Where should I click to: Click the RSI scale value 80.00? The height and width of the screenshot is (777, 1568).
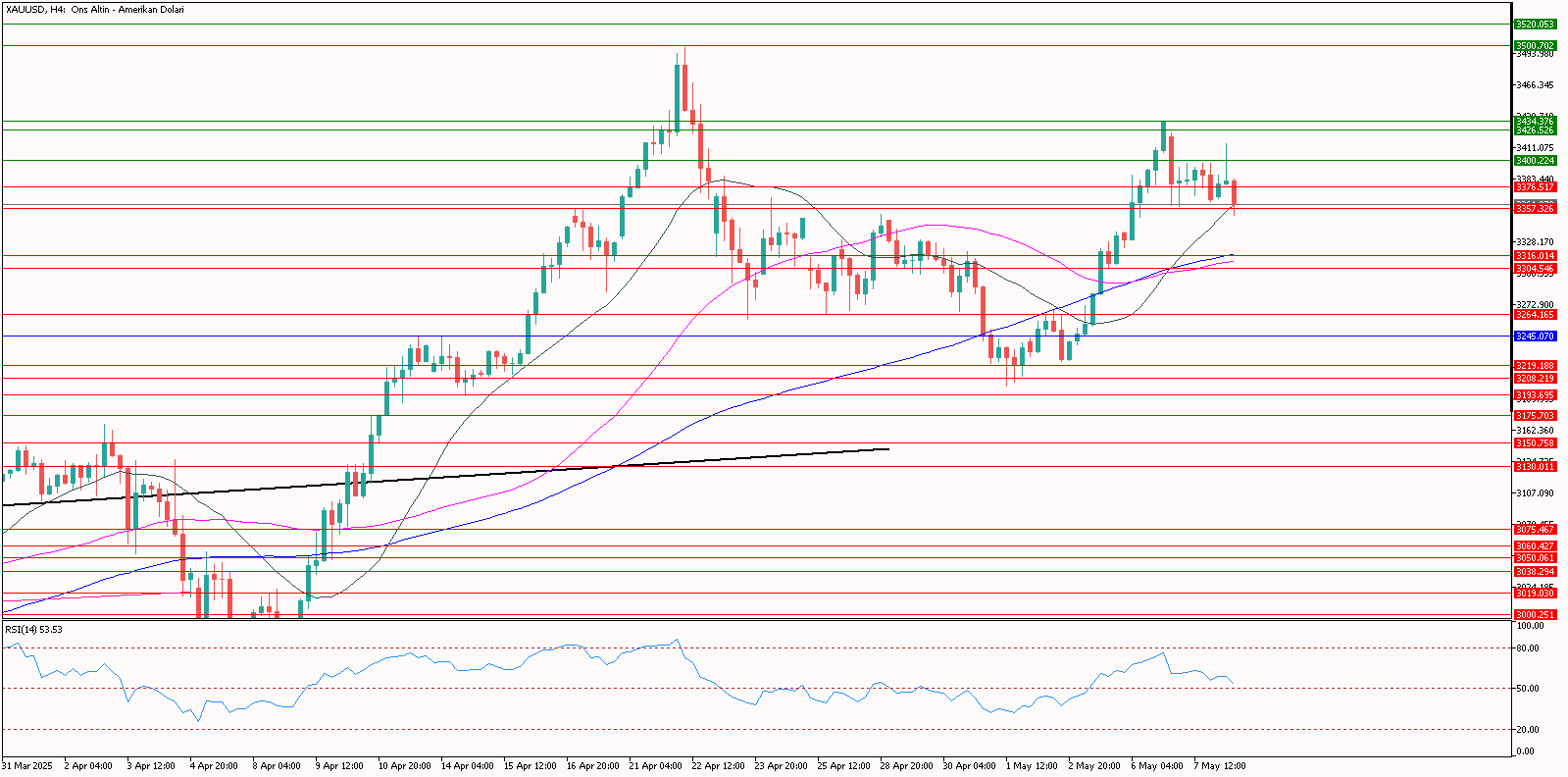(1527, 648)
